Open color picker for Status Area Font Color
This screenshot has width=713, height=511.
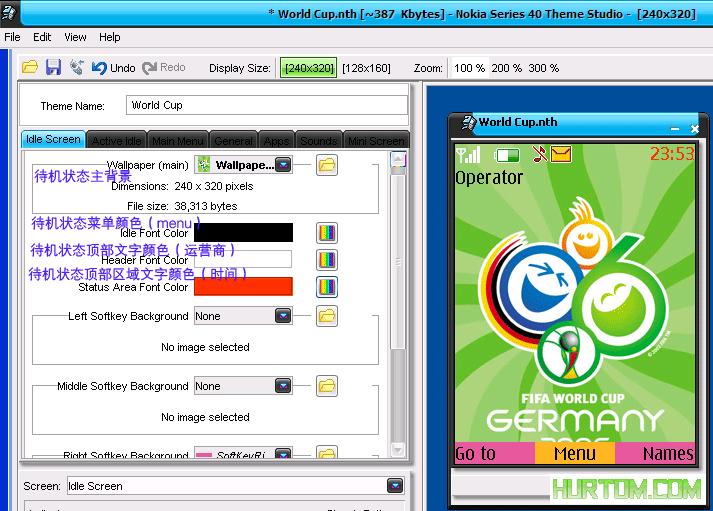pos(327,287)
